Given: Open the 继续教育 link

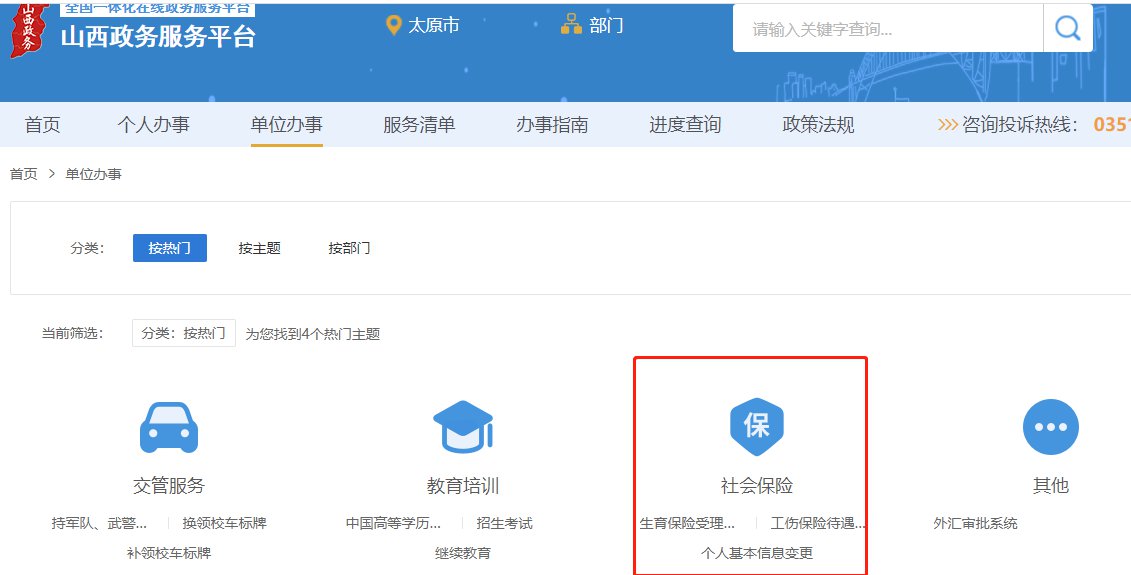Looking at the screenshot, I should click(463, 553).
